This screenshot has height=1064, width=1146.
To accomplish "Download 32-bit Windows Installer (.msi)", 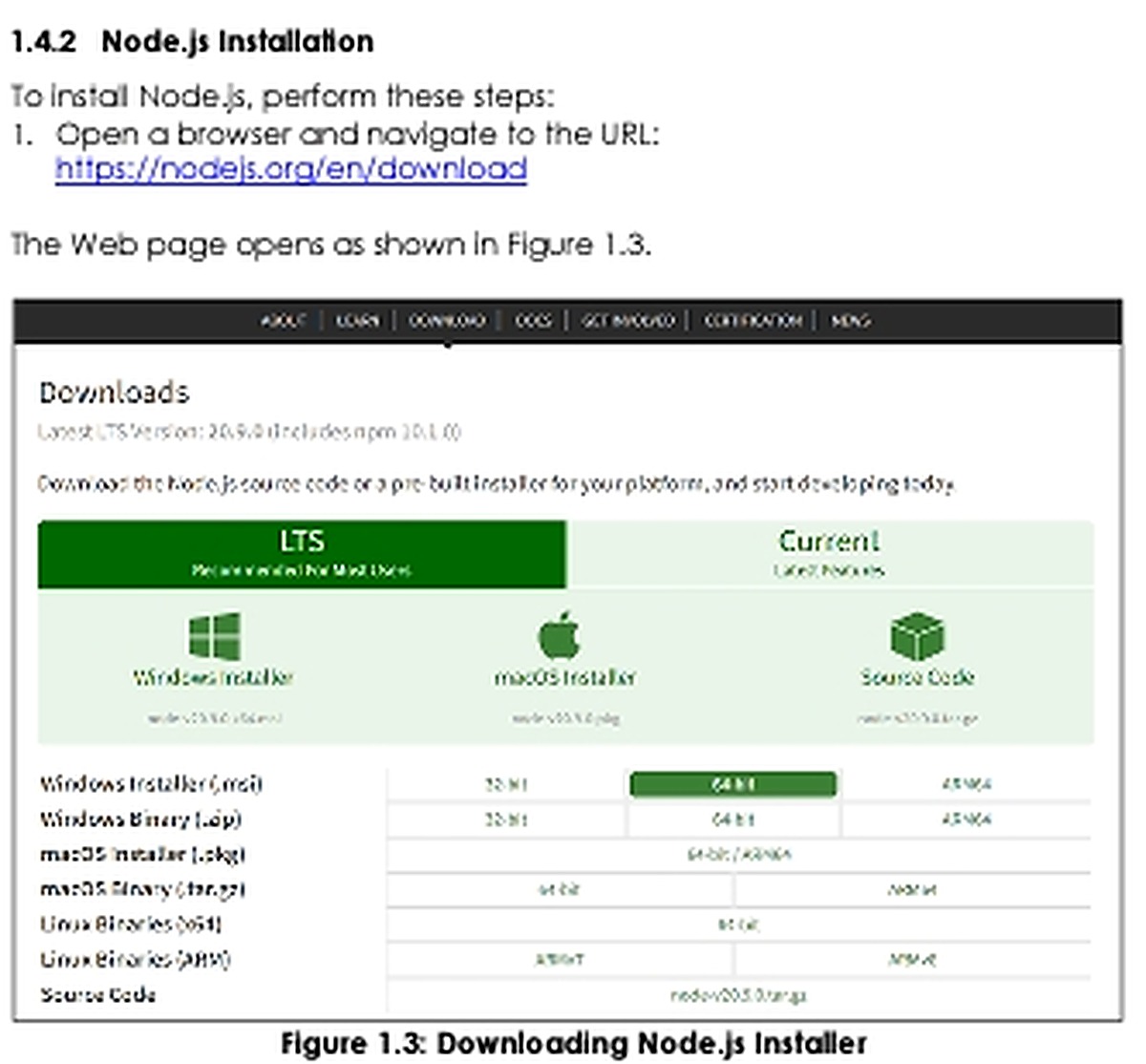I will tap(506, 785).
